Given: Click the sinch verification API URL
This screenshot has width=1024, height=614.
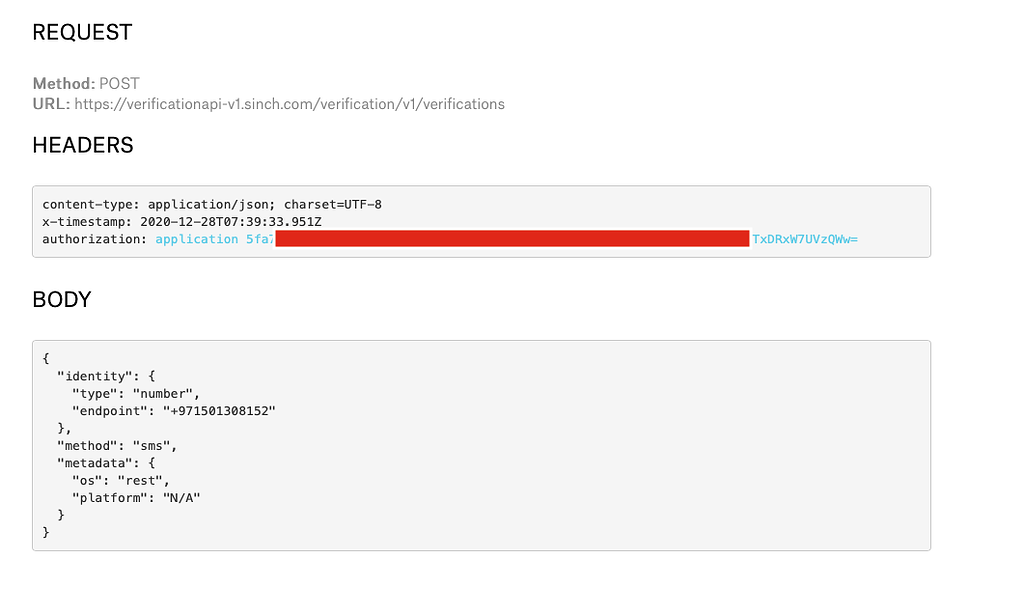Looking at the screenshot, I should (289, 105).
